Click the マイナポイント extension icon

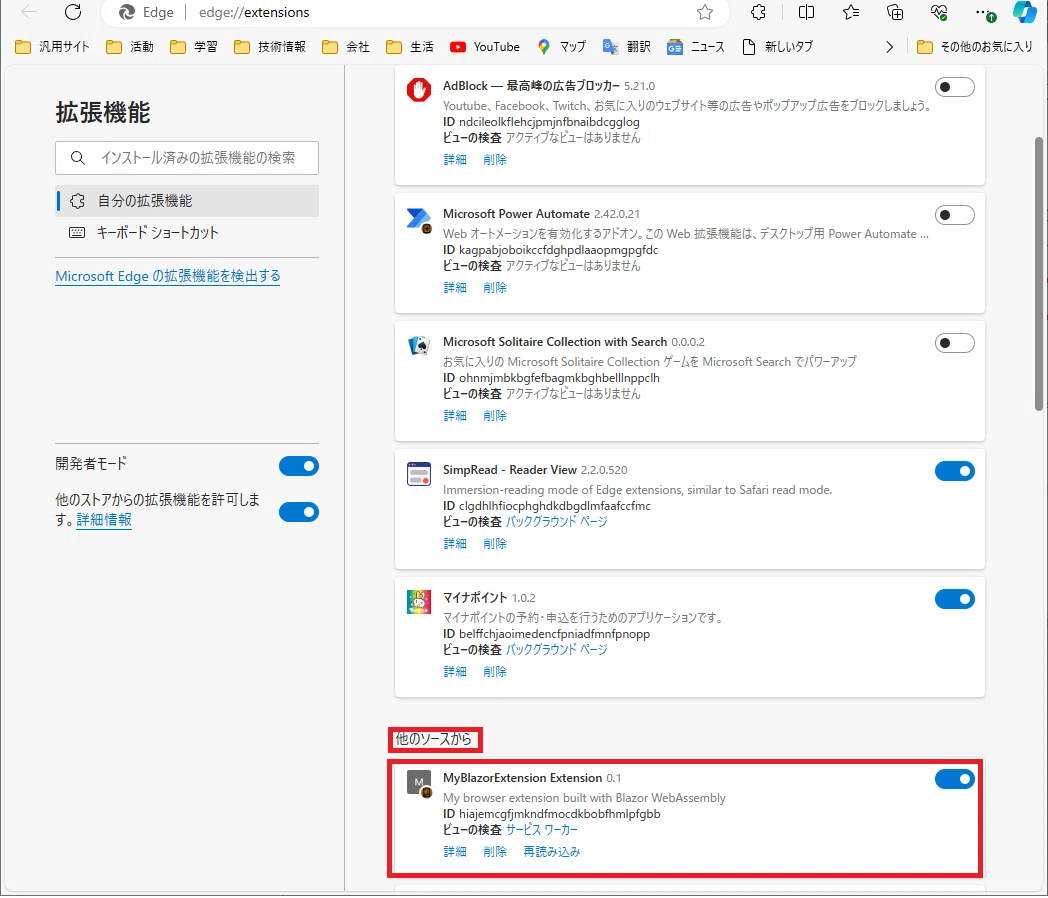coord(419,601)
